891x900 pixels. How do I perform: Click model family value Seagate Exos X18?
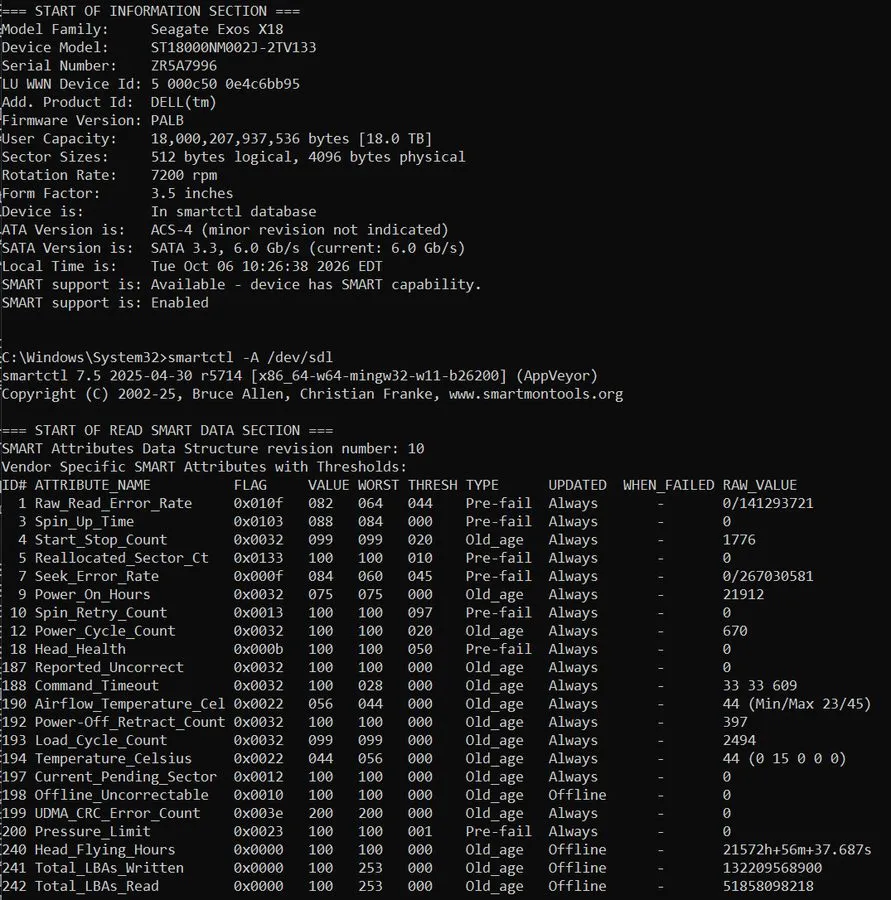point(217,29)
